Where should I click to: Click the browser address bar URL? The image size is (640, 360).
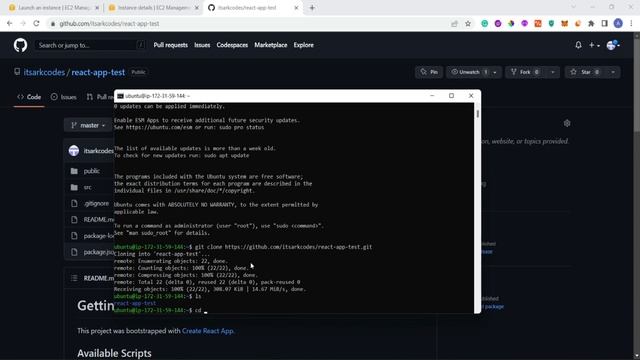tap(109, 24)
